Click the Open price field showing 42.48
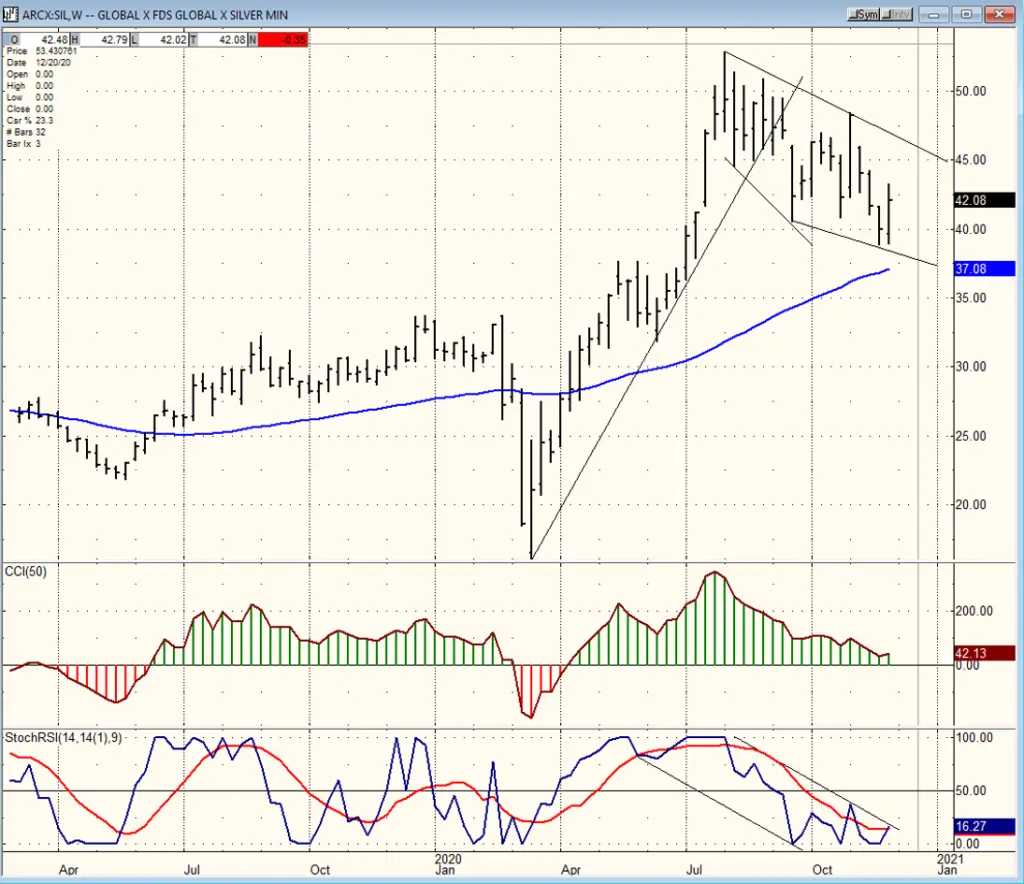Viewport: 1024px width, 884px height. point(44,40)
